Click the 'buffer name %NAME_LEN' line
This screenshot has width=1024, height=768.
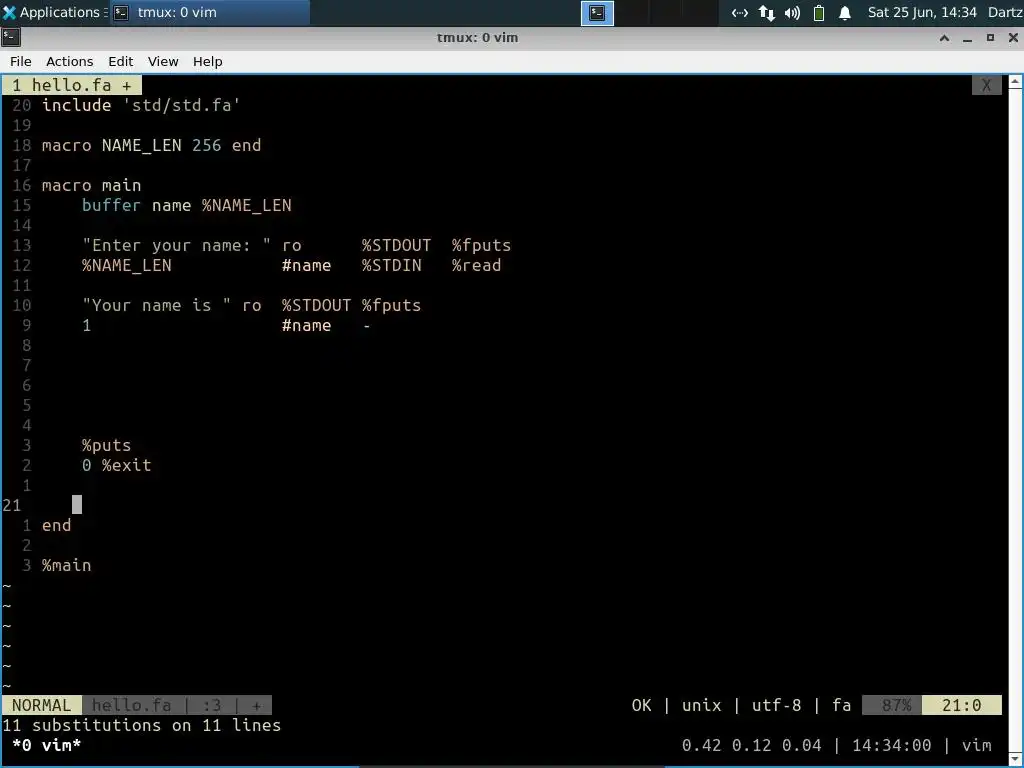[x=187, y=205]
